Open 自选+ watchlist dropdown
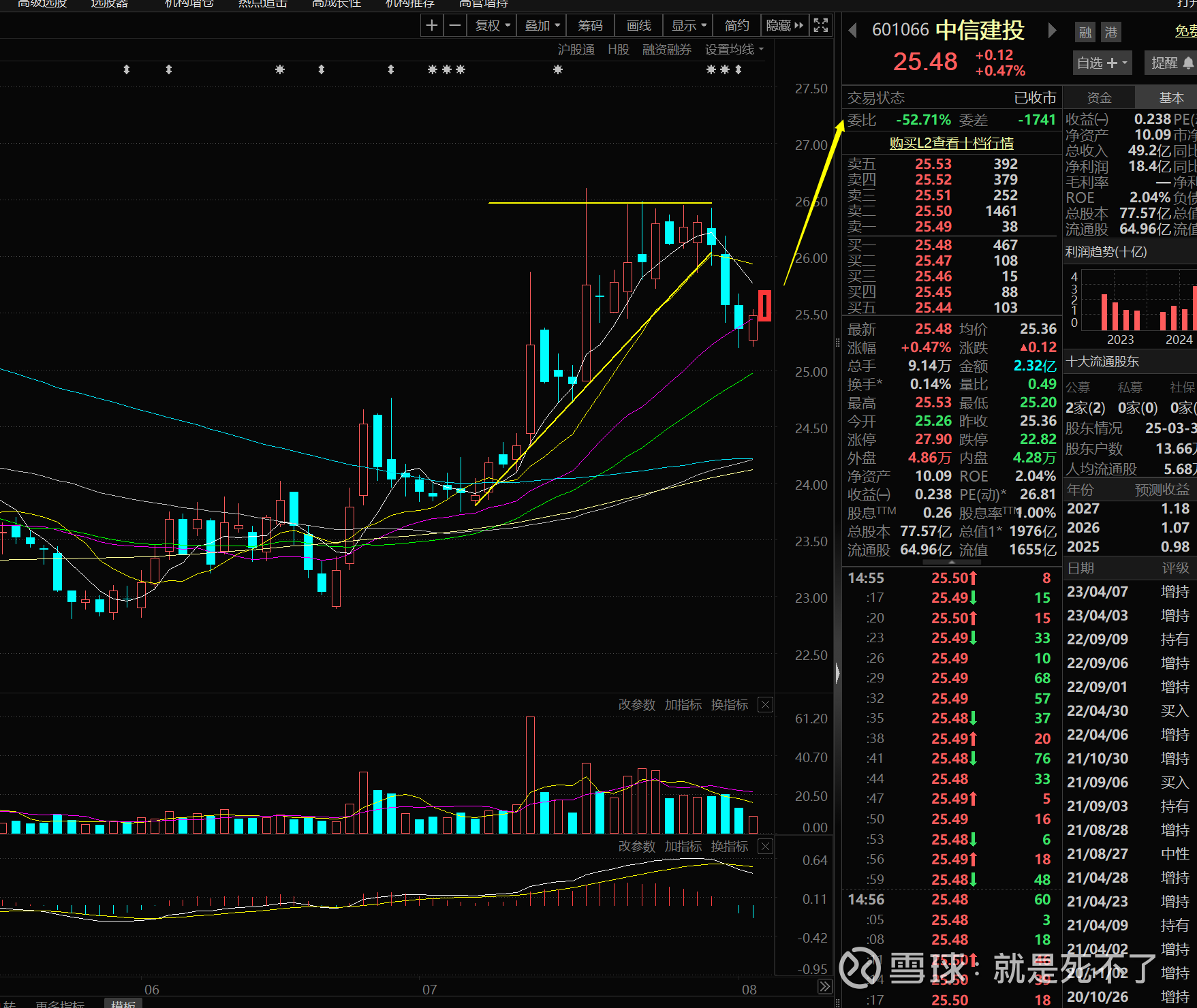The image size is (1197, 1008). (1102, 63)
